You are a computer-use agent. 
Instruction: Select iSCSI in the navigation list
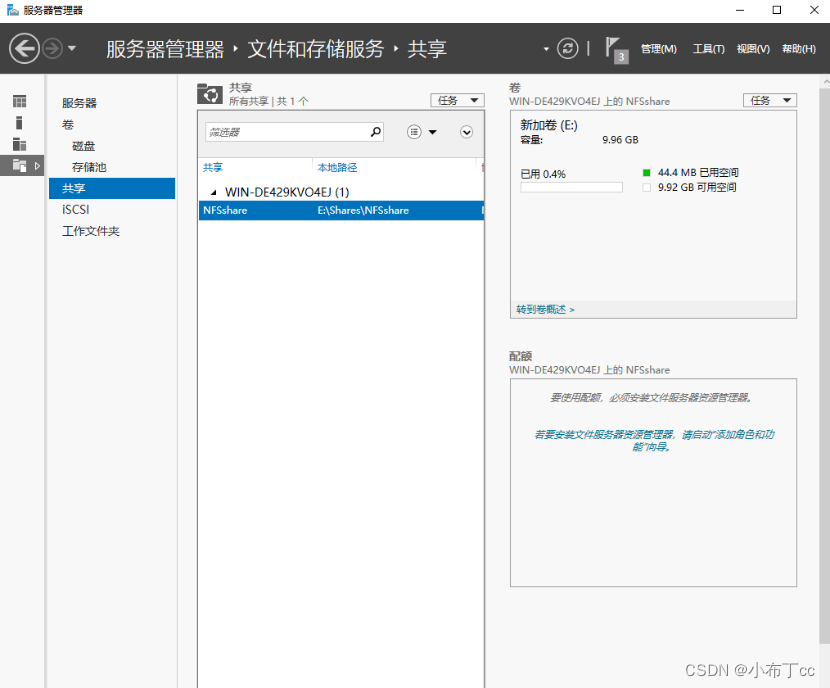pos(76,210)
